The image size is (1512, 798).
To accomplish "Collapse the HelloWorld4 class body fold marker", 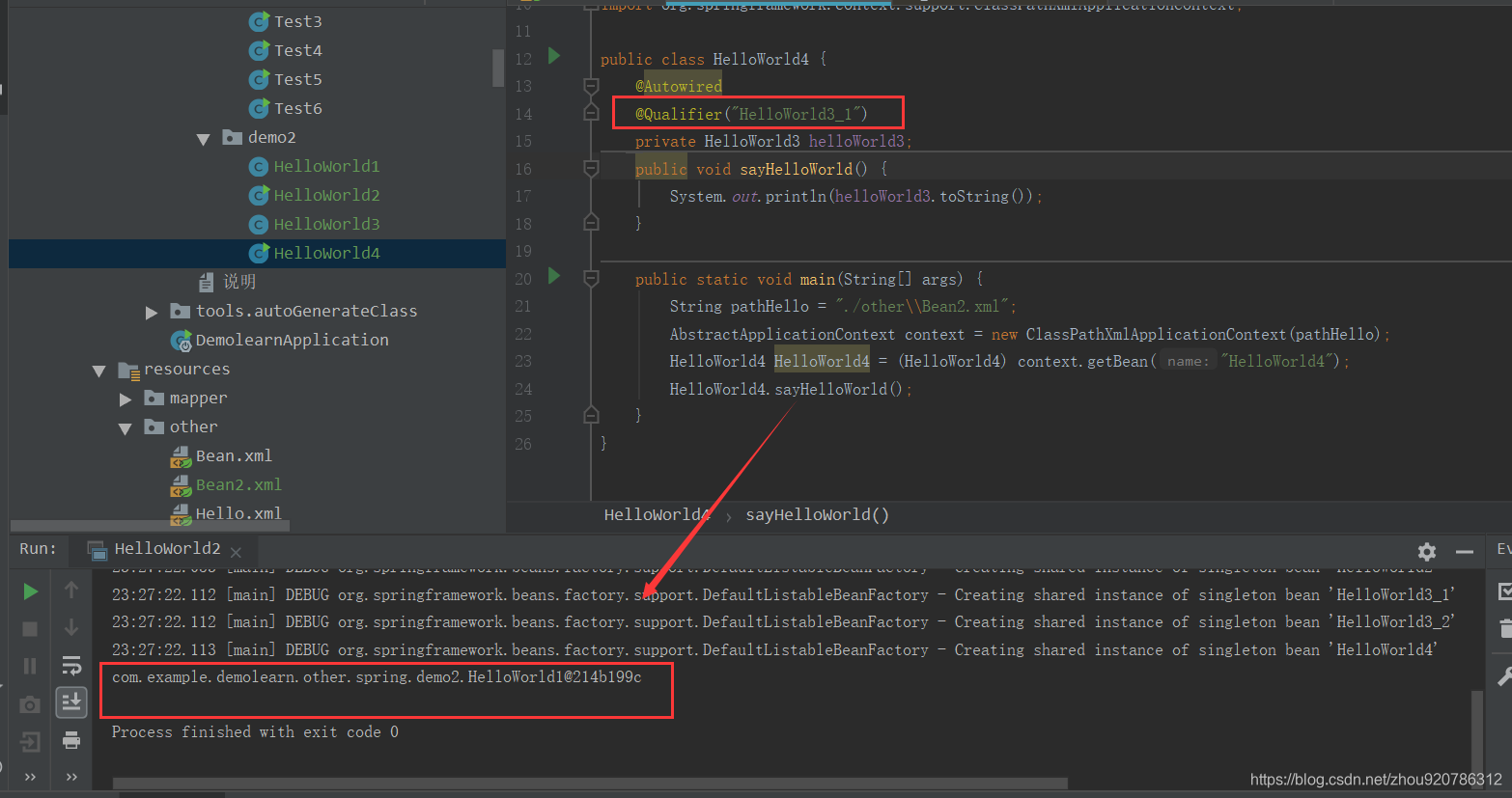I will [x=592, y=86].
